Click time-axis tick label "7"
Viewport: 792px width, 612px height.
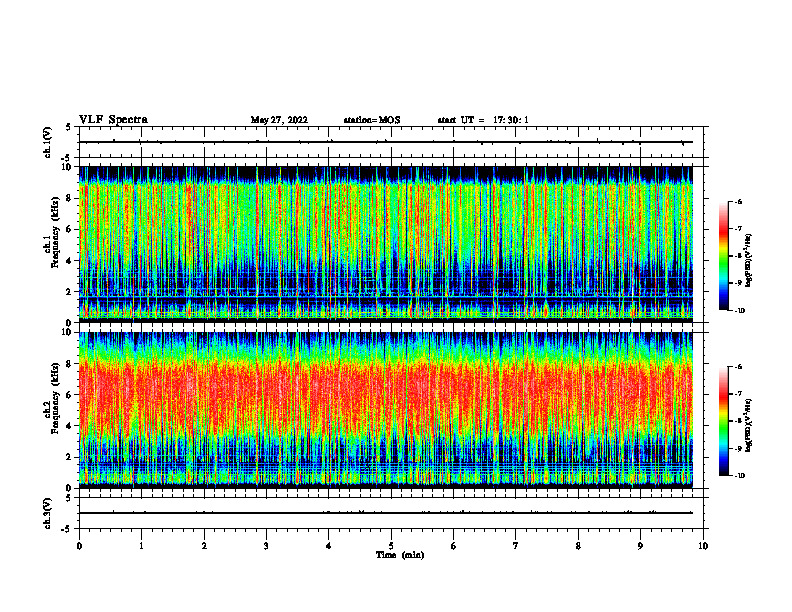(x=516, y=546)
